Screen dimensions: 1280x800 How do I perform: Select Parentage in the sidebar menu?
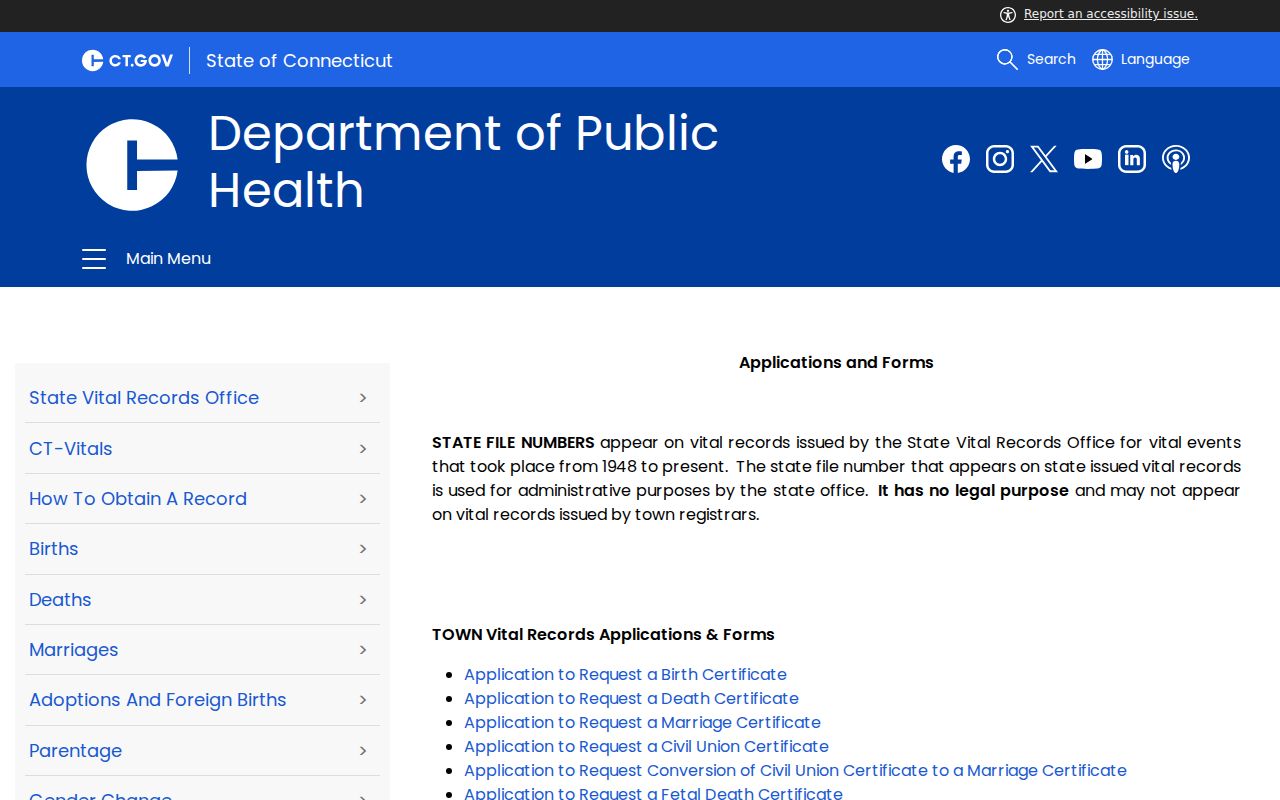pyautogui.click(x=76, y=751)
